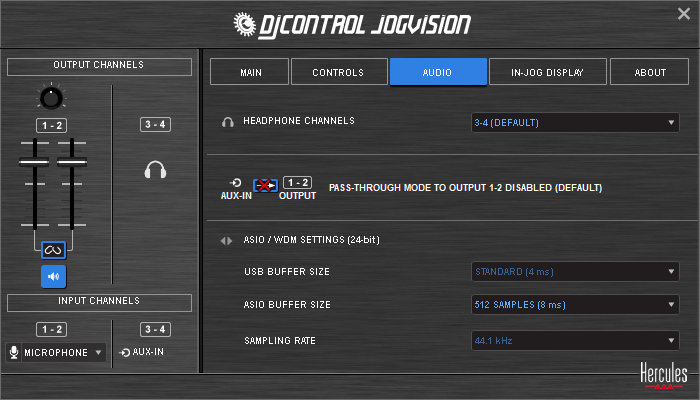Click the Hercules logo
This screenshot has height=400, width=700.
(664, 374)
